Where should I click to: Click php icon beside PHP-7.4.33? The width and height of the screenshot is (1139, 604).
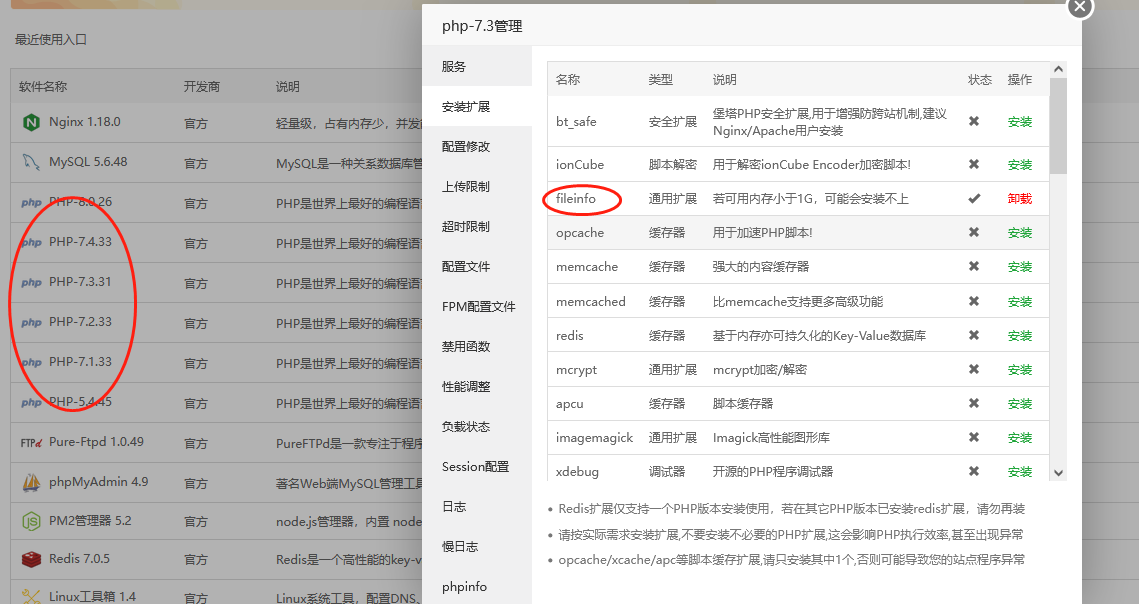(31, 243)
